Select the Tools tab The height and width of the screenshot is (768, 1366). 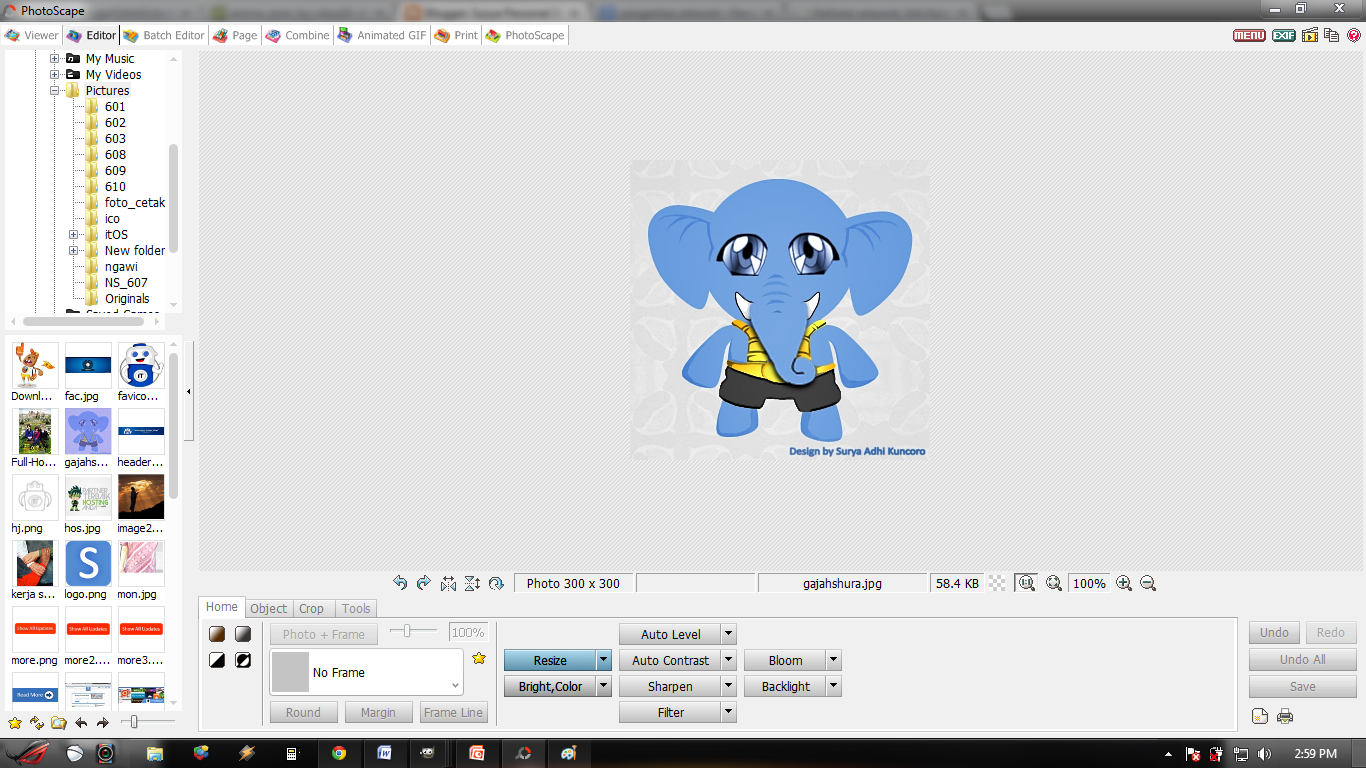coord(356,608)
